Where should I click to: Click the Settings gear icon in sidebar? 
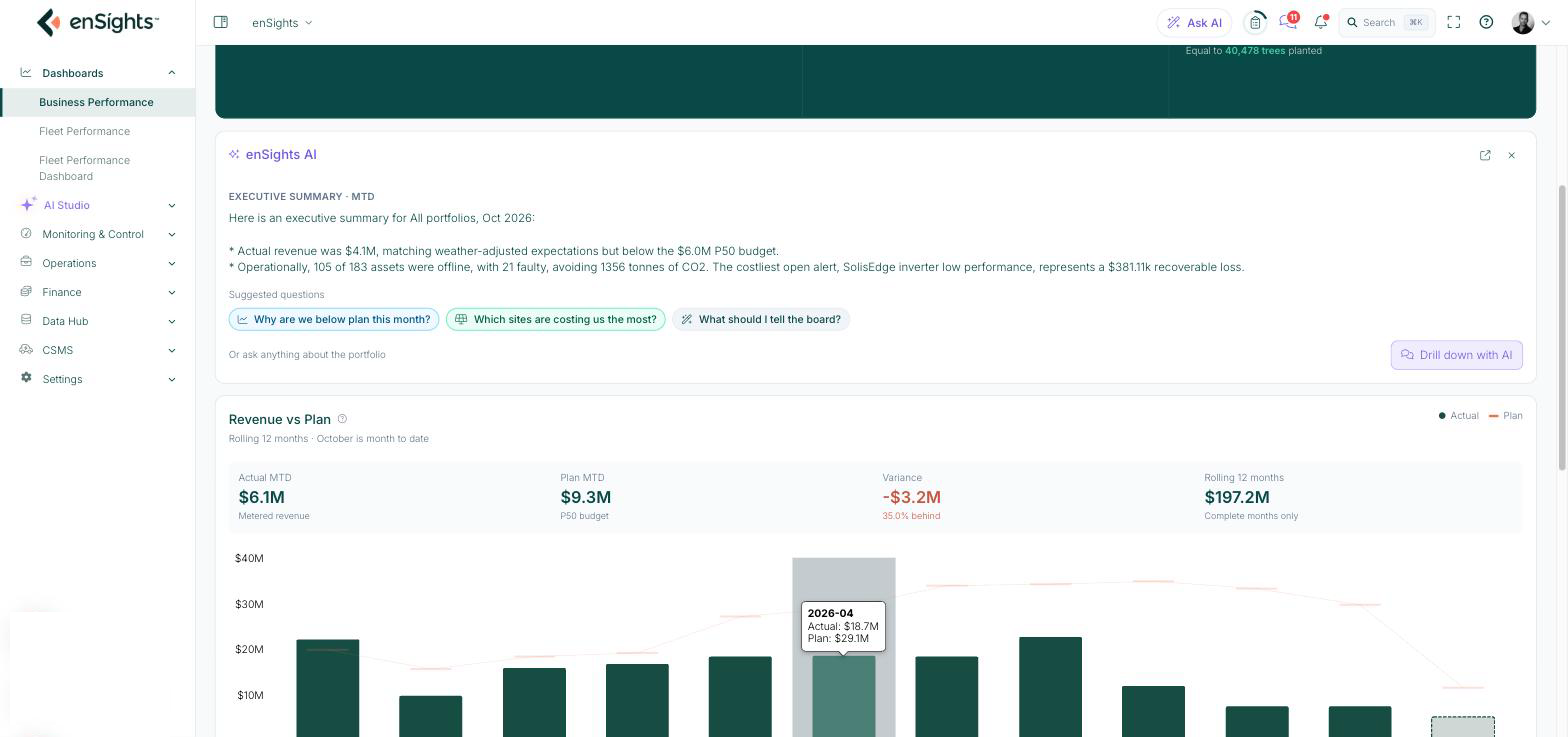pyautogui.click(x=26, y=378)
